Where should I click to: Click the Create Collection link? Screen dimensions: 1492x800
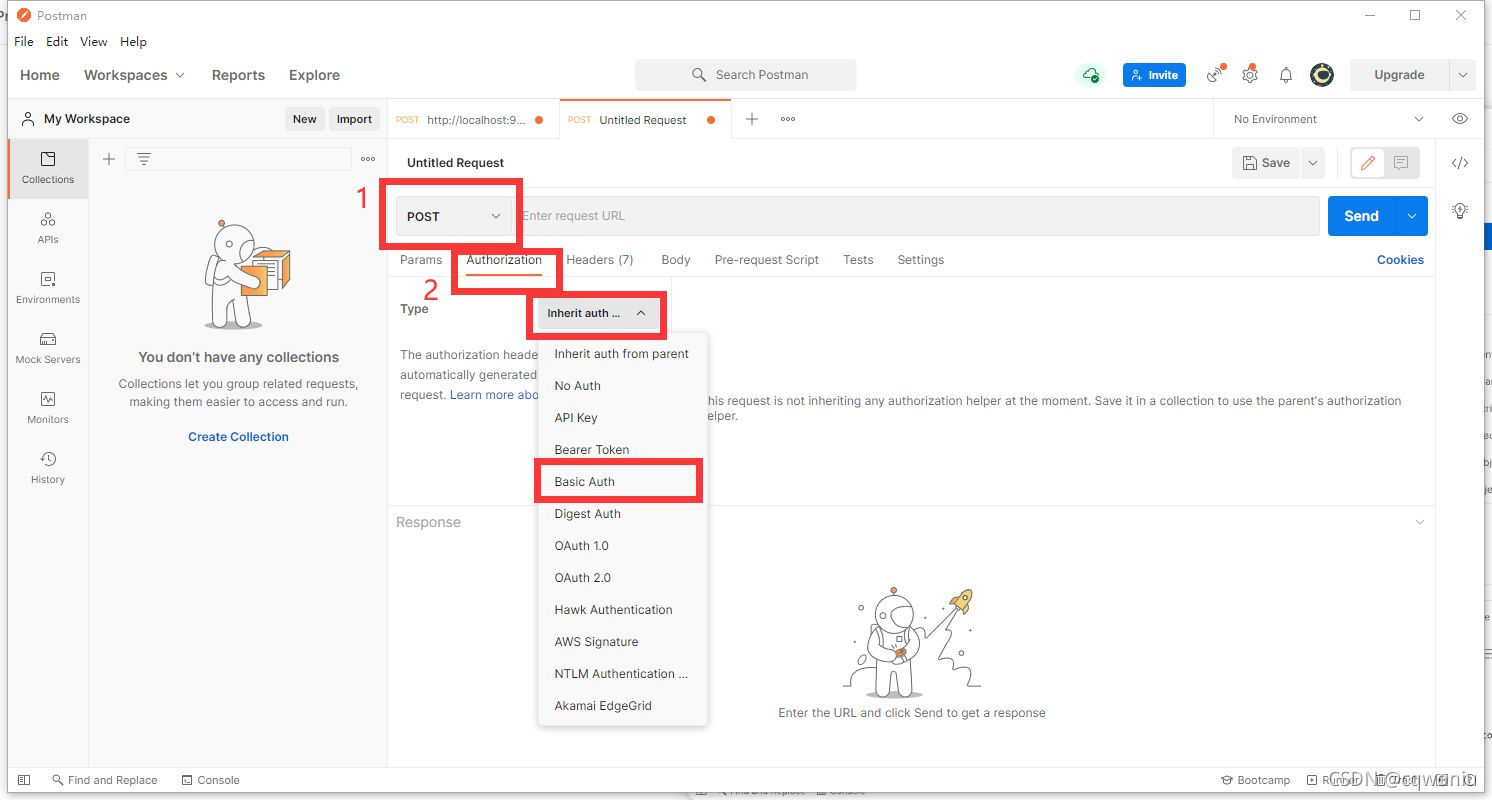(x=238, y=437)
